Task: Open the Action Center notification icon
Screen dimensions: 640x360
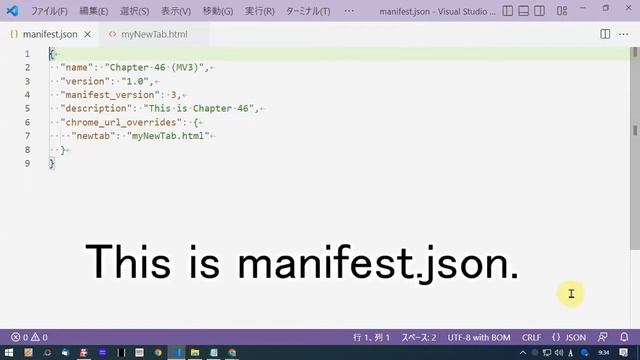Action: [x=623, y=352]
